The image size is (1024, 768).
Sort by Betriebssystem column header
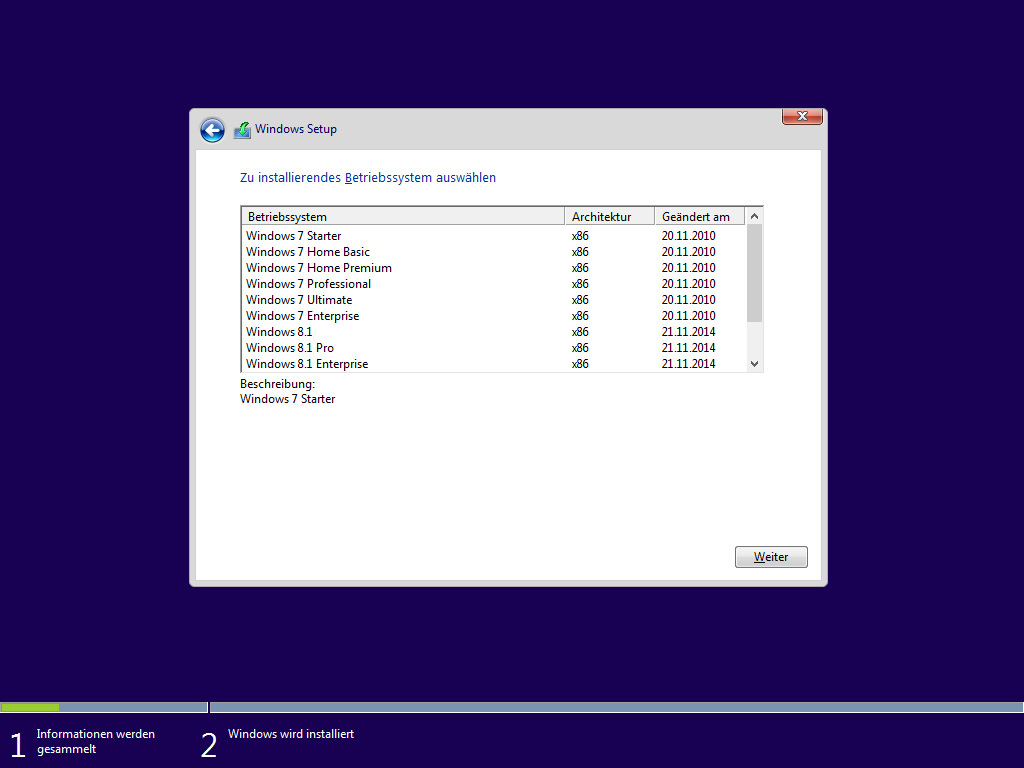point(403,217)
